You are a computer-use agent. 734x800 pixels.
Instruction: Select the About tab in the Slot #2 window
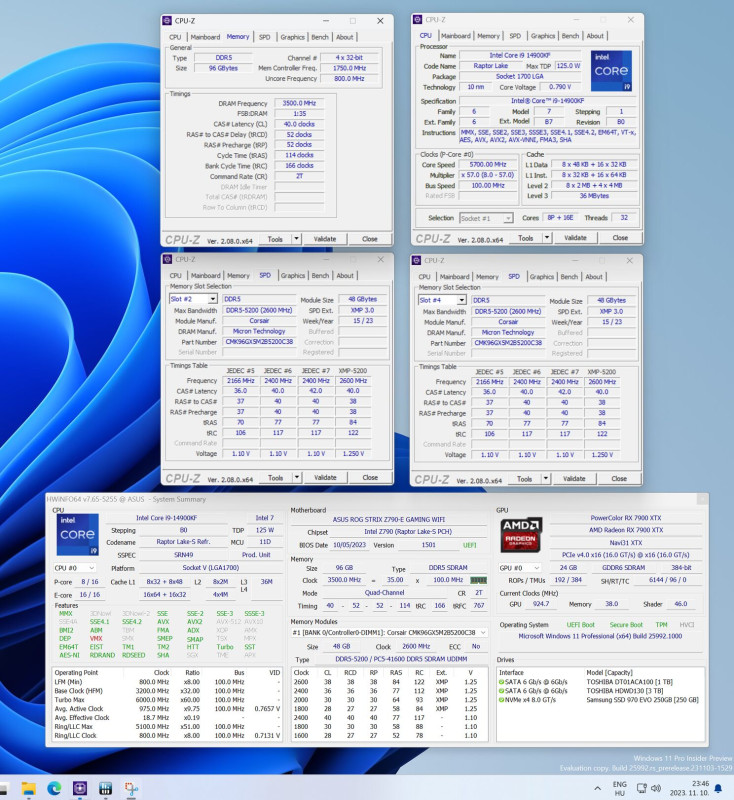click(x=345, y=276)
